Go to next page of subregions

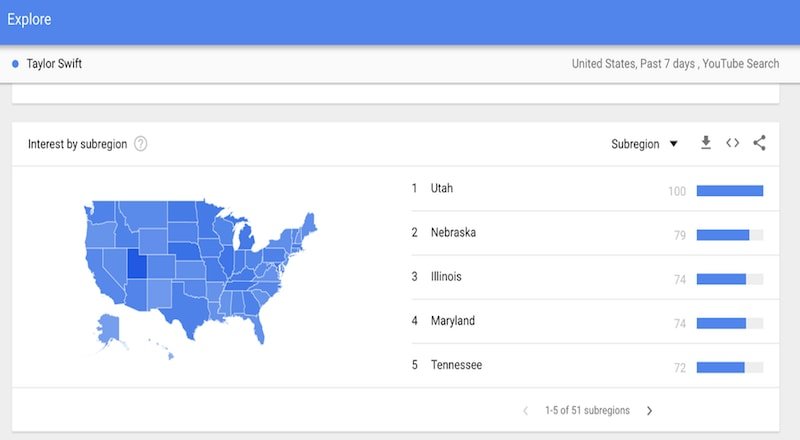coord(649,410)
